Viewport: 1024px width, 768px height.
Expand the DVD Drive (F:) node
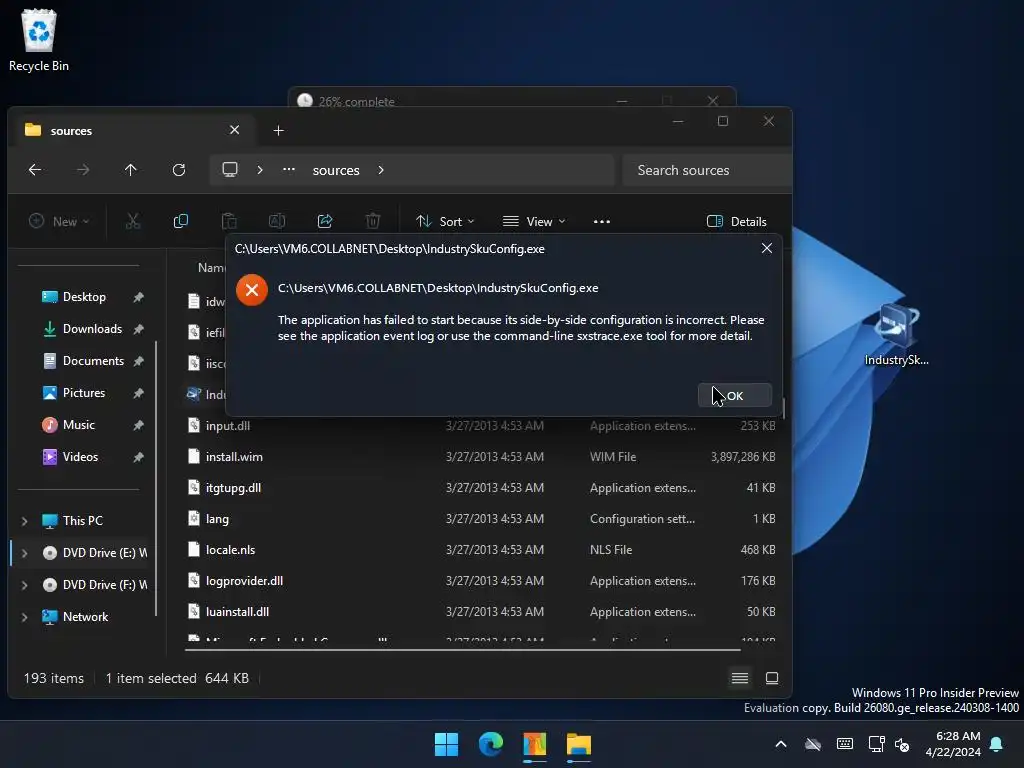[x=24, y=584]
